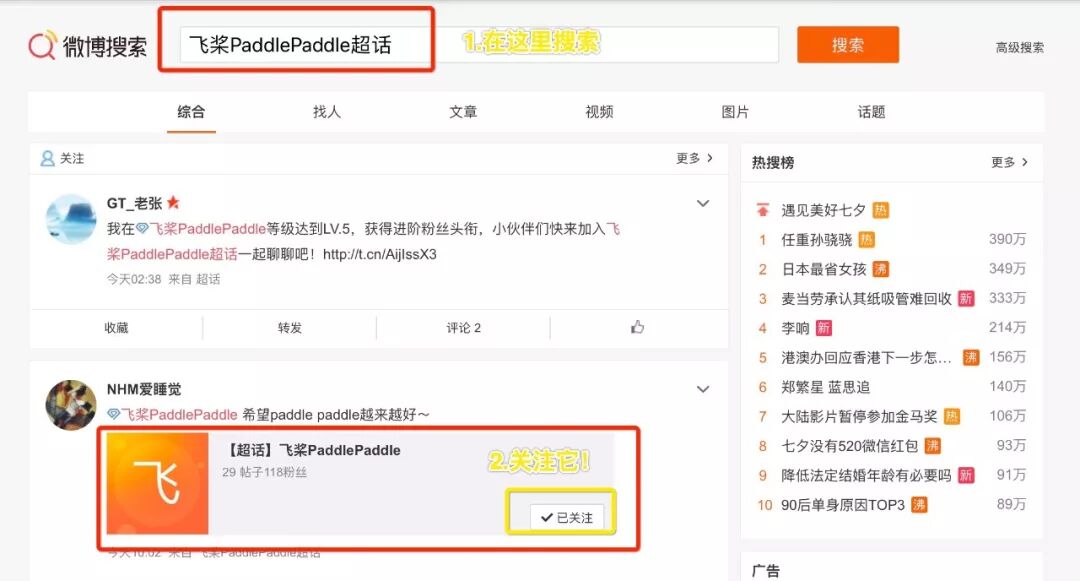Click the orange 飞 super-topic thumbnail
The width and height of the screenshot is (1080, 581).
(x=157, y=483)
